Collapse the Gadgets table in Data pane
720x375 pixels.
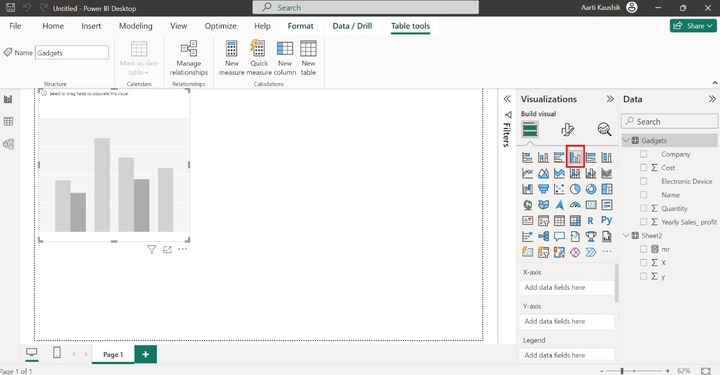(626, 140)
